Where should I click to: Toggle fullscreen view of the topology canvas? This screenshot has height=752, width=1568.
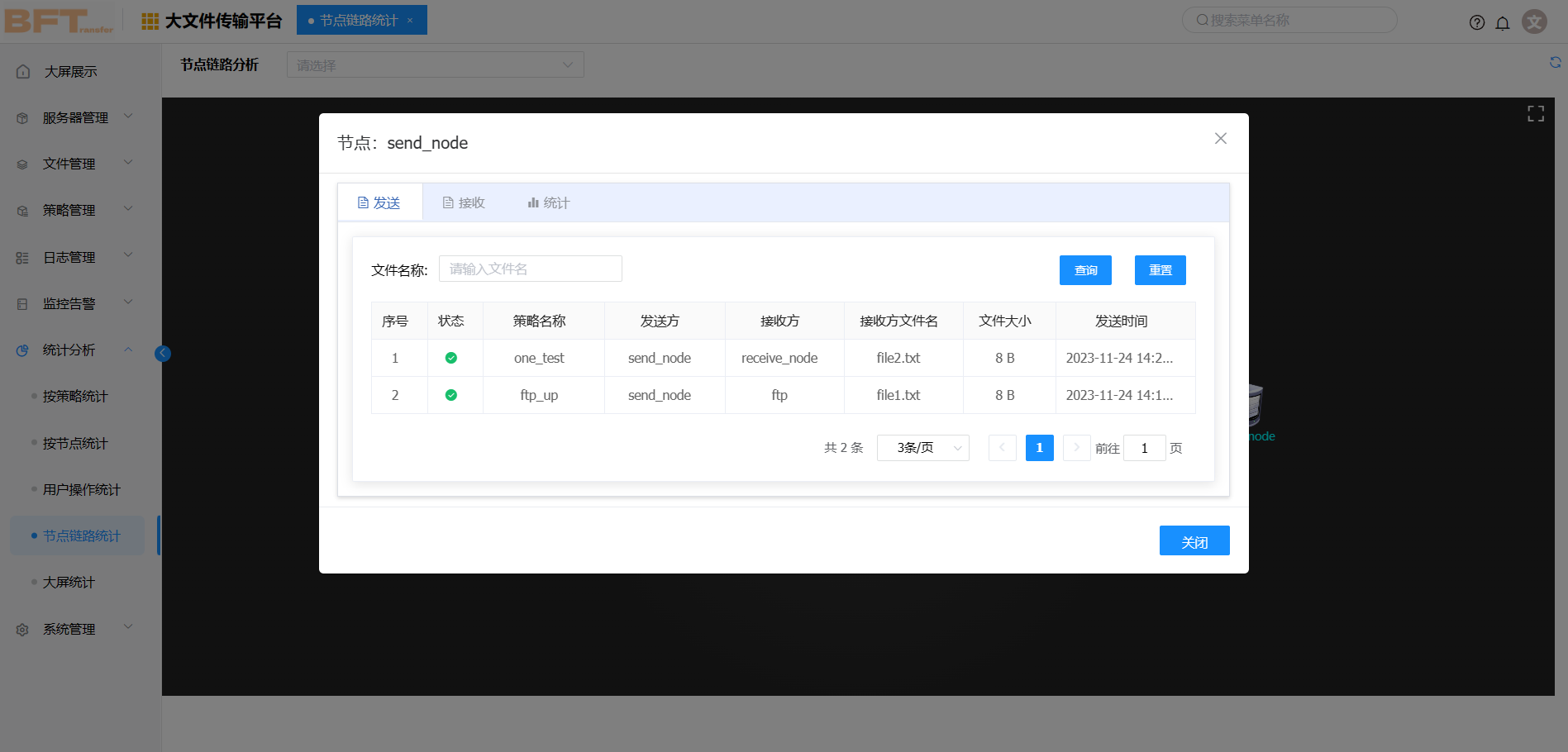click(x=1535, y=114)
